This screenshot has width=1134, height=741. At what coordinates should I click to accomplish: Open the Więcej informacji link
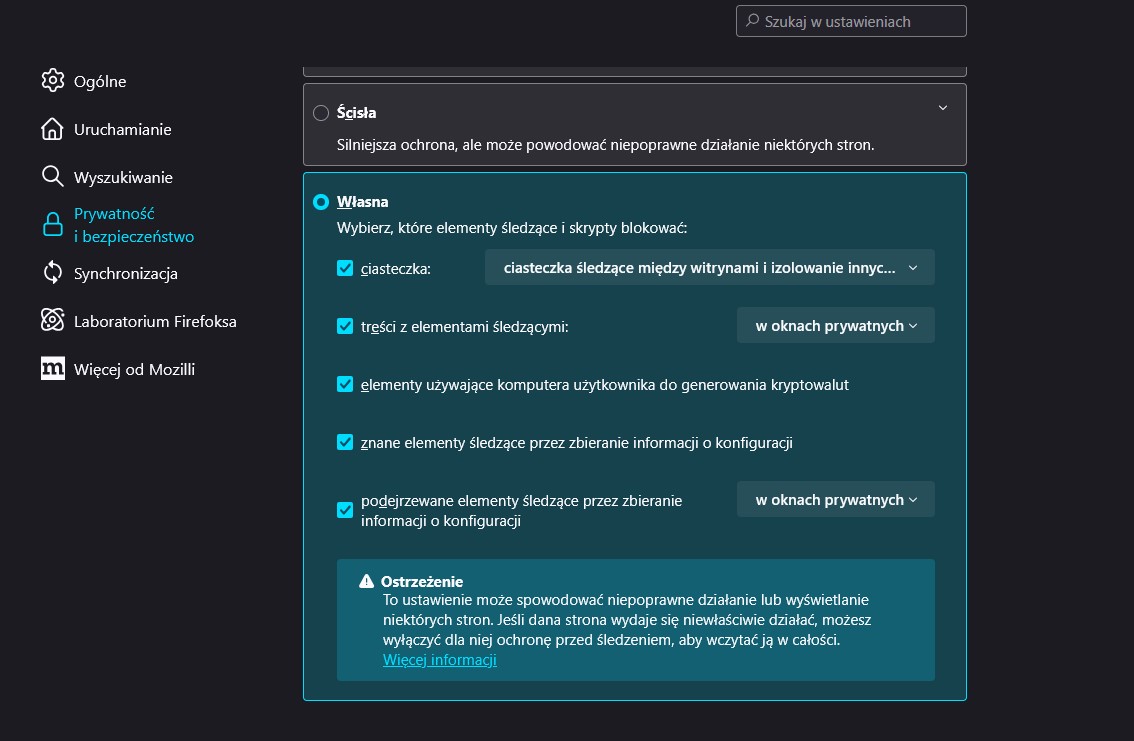(439, 660)
